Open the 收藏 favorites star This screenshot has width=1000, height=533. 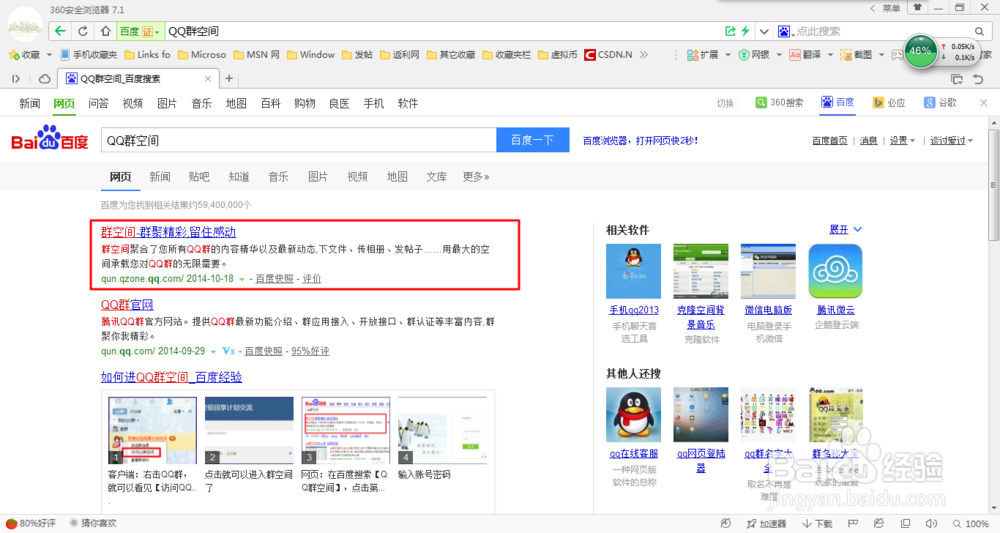pyautogui.click(x=24, y=55)
